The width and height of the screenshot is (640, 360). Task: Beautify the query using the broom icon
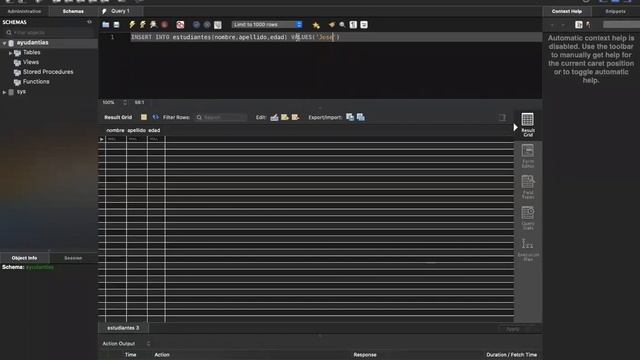331,25
